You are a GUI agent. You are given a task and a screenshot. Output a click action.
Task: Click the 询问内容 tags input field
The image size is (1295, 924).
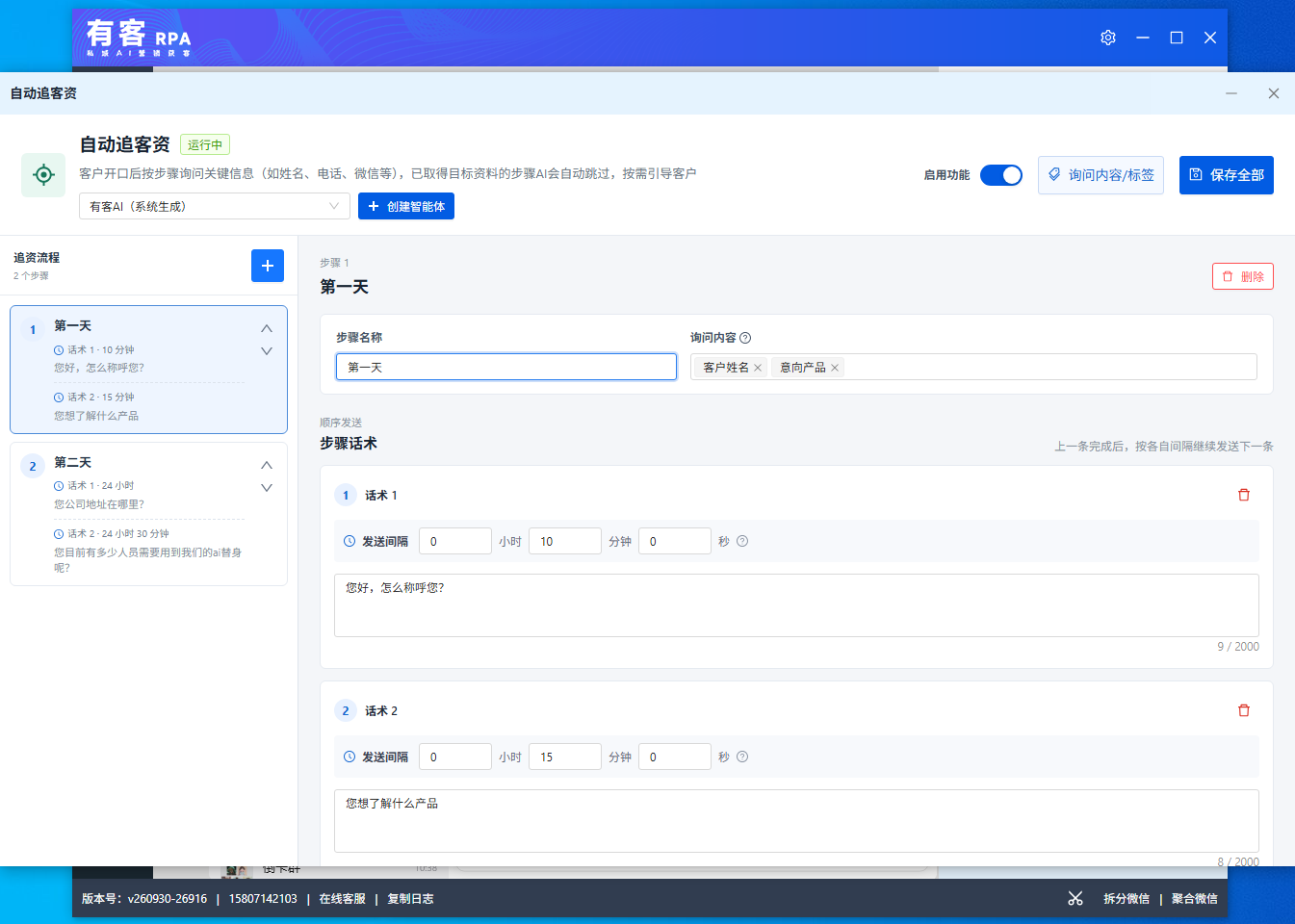(x=973, y=367)
